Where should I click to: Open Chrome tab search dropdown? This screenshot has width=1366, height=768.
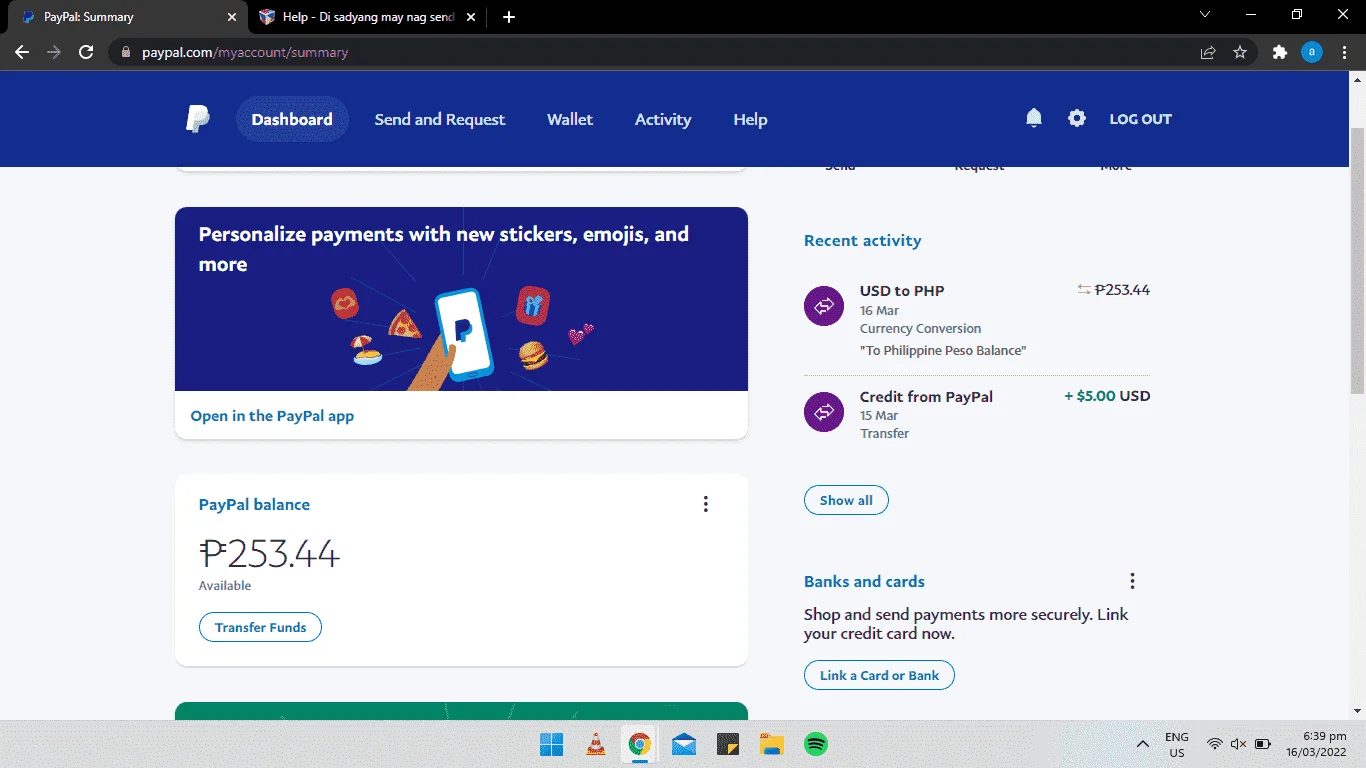[x=1205, y=15]
